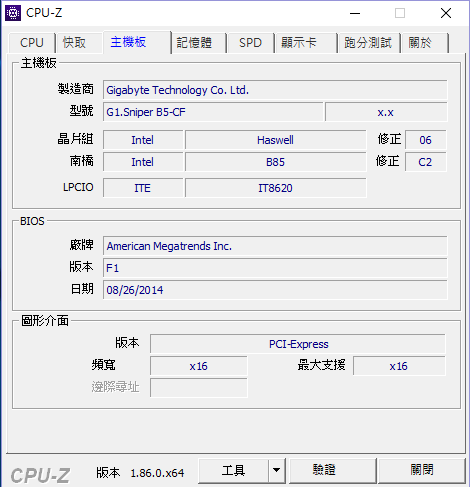Click the BIOS date 08/26/2014
Image resolution: width=470 pixels, height=487 pixels.
pyautogui.click(x=275, y=290)
